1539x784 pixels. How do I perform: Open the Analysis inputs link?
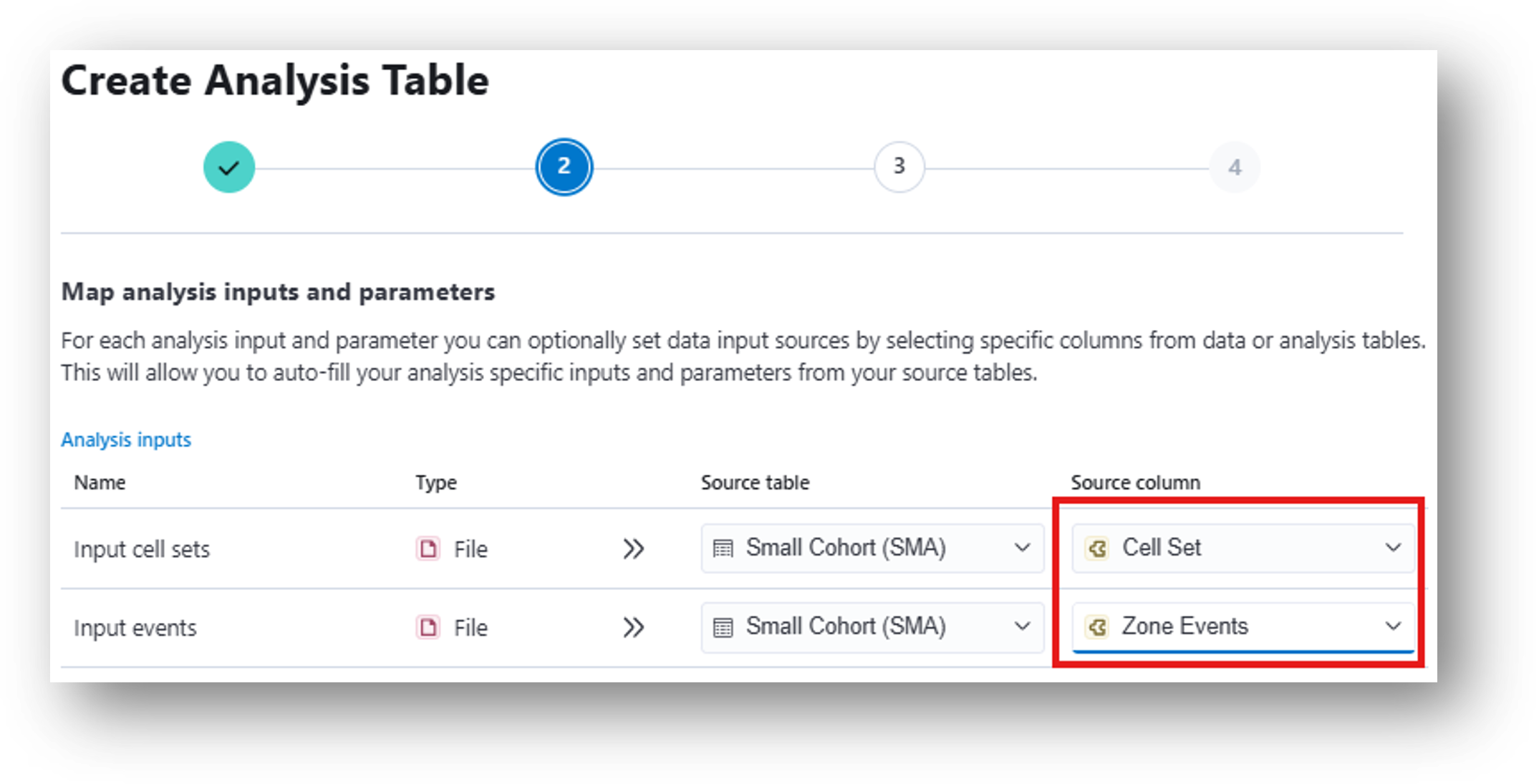click(126, 440)
